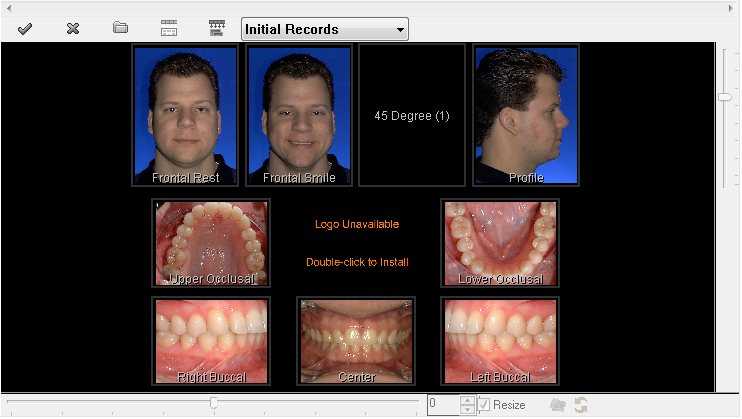Click the second layout template icon

point(217,28)
